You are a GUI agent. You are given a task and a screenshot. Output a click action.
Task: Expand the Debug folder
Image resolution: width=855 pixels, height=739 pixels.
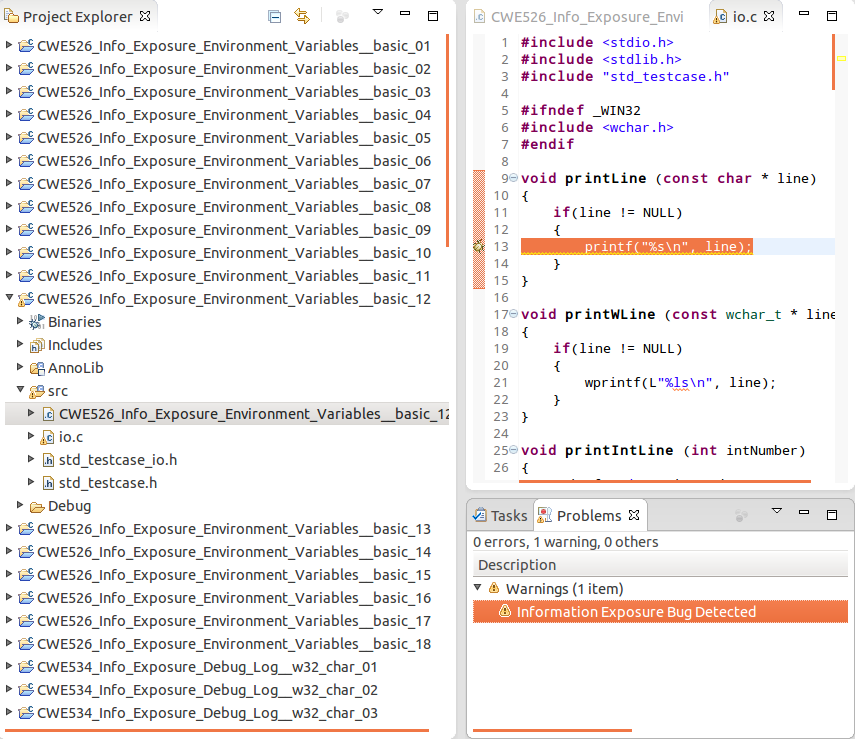[x=20, y=504]
